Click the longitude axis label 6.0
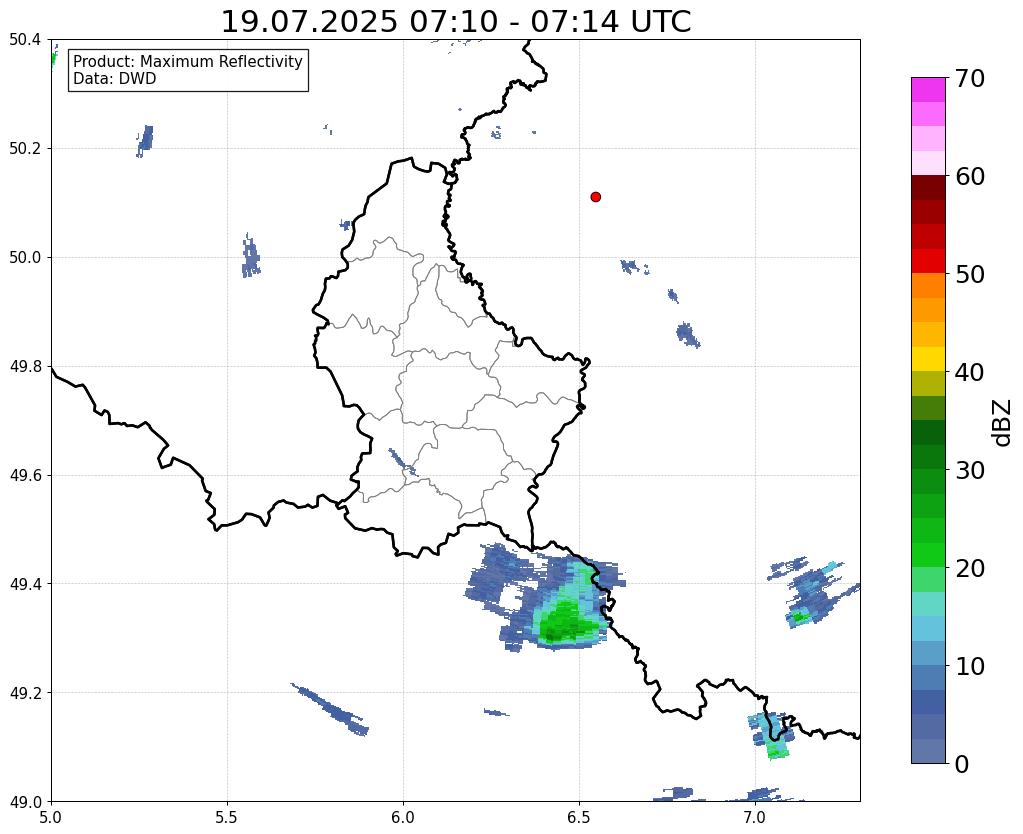This screenshot has height=834, width=1023. (x=403, y=817)
